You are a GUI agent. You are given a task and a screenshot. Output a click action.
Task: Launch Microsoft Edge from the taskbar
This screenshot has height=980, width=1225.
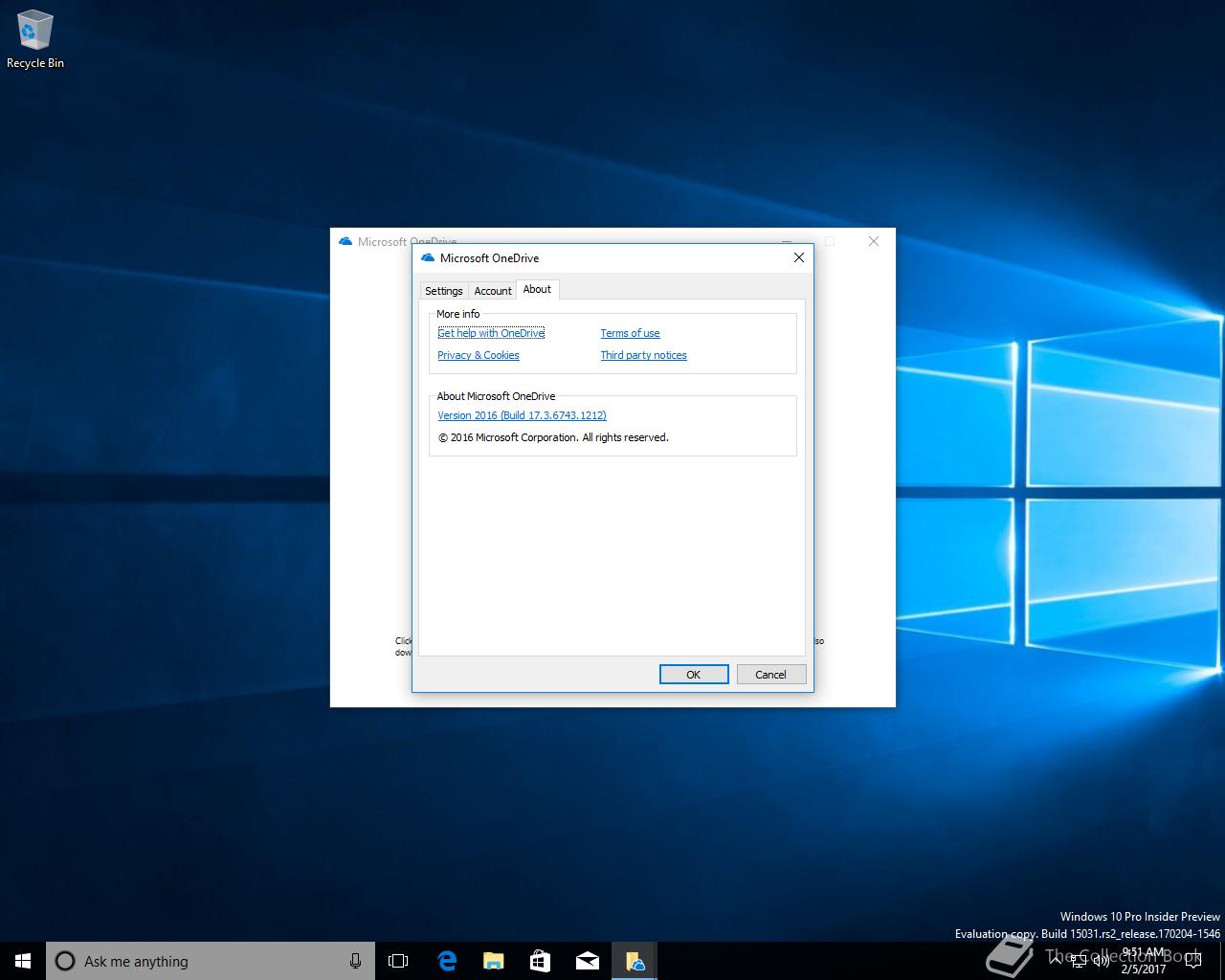(446, 961)
